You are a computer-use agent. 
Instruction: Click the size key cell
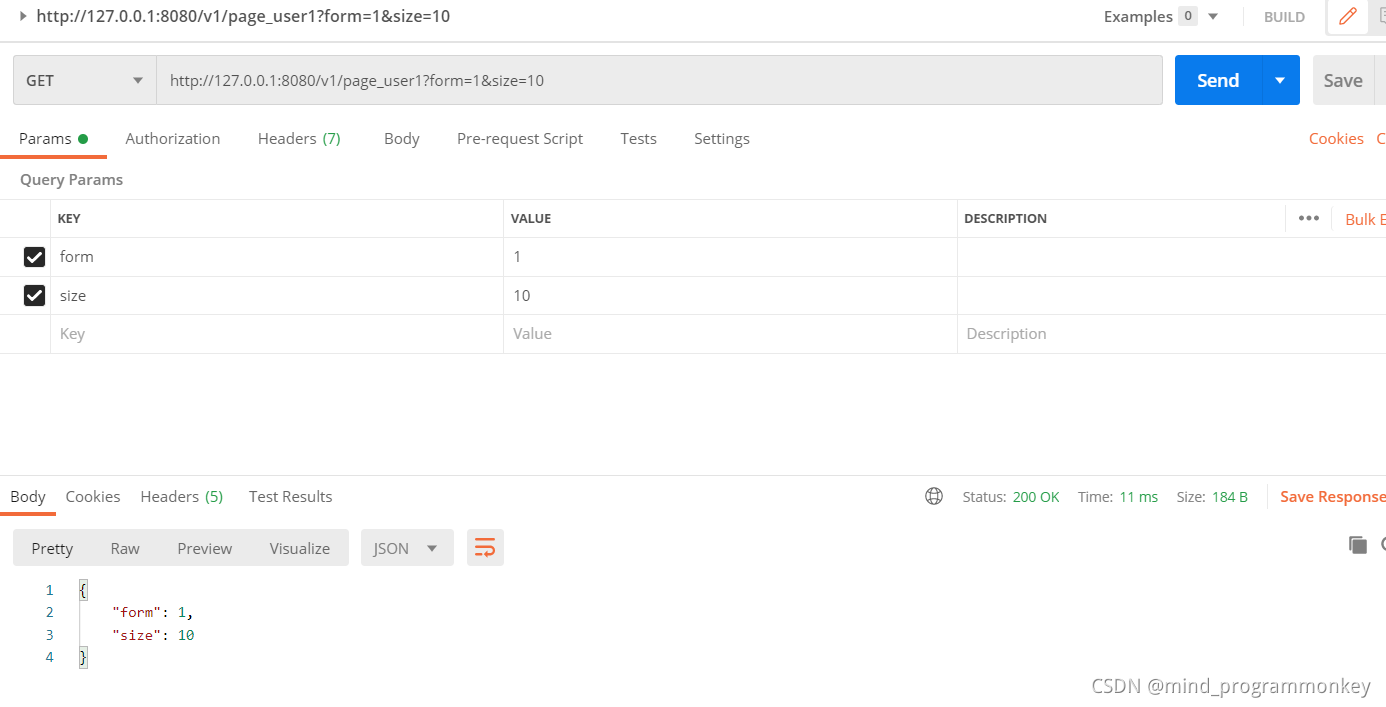[x=277, y=295]
